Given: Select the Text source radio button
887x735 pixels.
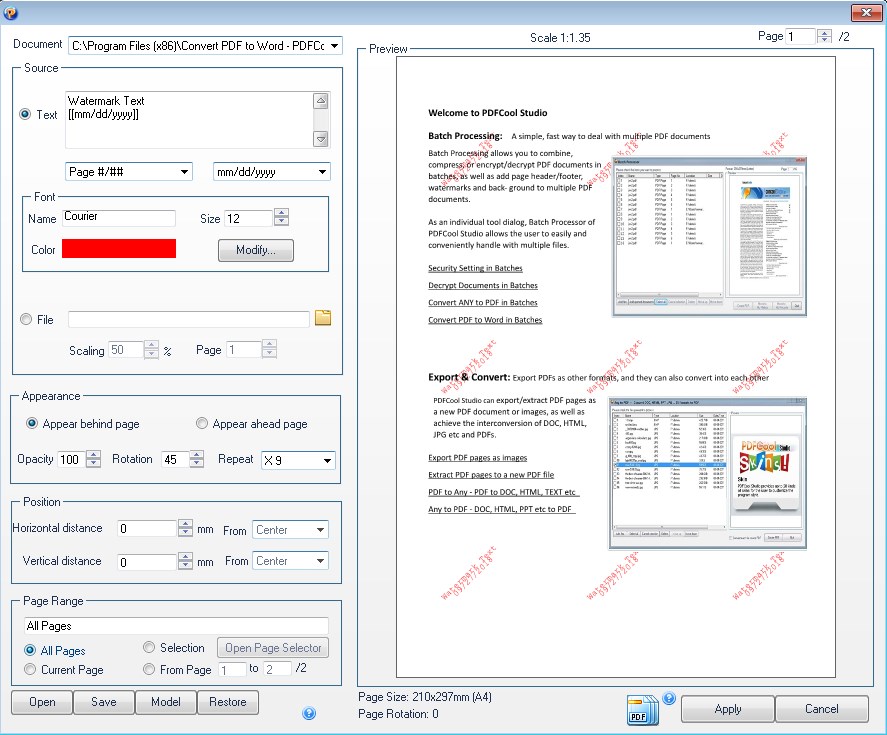Looking at the screenshot, I should 25,114.
